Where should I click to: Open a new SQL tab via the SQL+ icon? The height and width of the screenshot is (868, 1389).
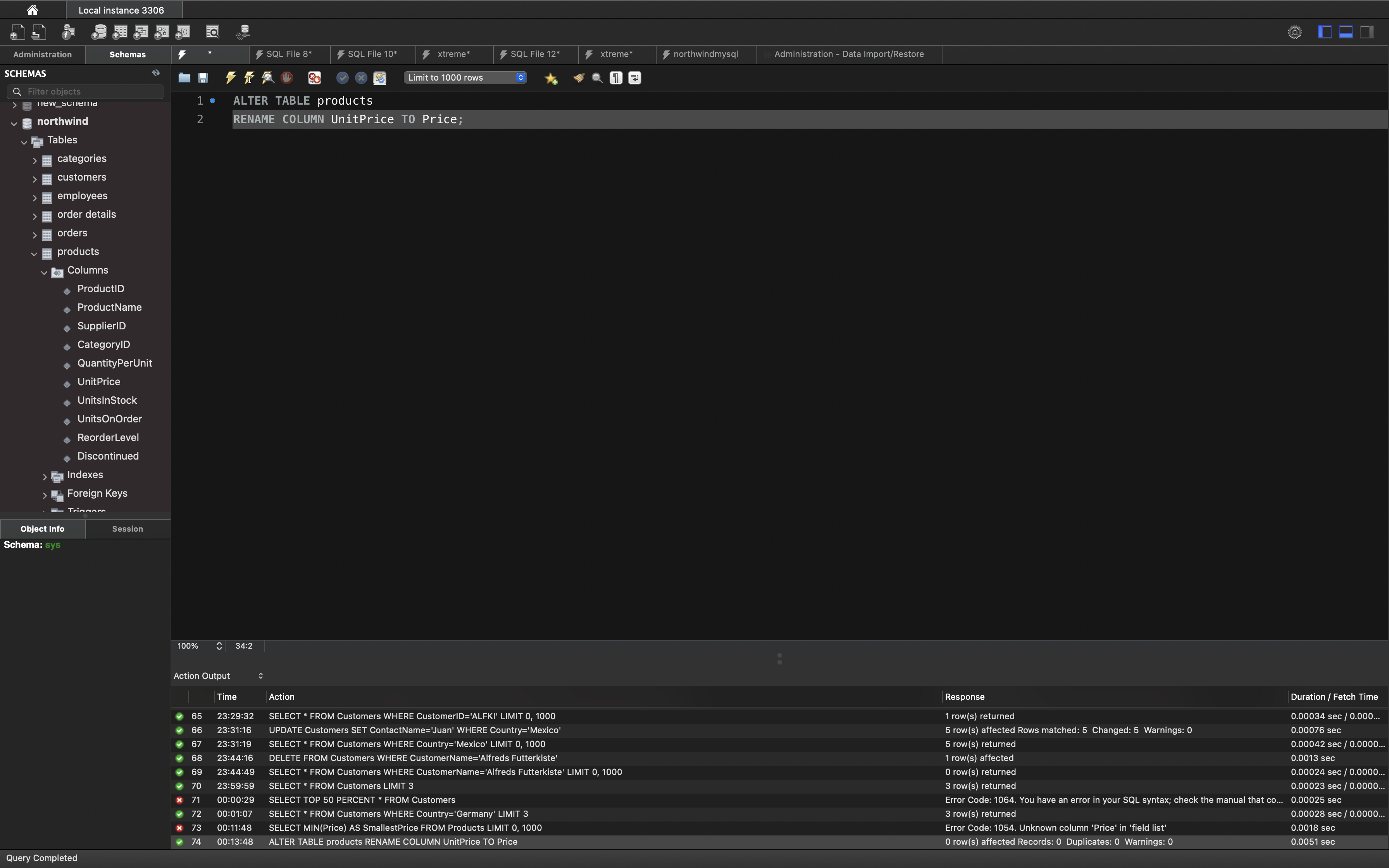(x=17, y=32)
